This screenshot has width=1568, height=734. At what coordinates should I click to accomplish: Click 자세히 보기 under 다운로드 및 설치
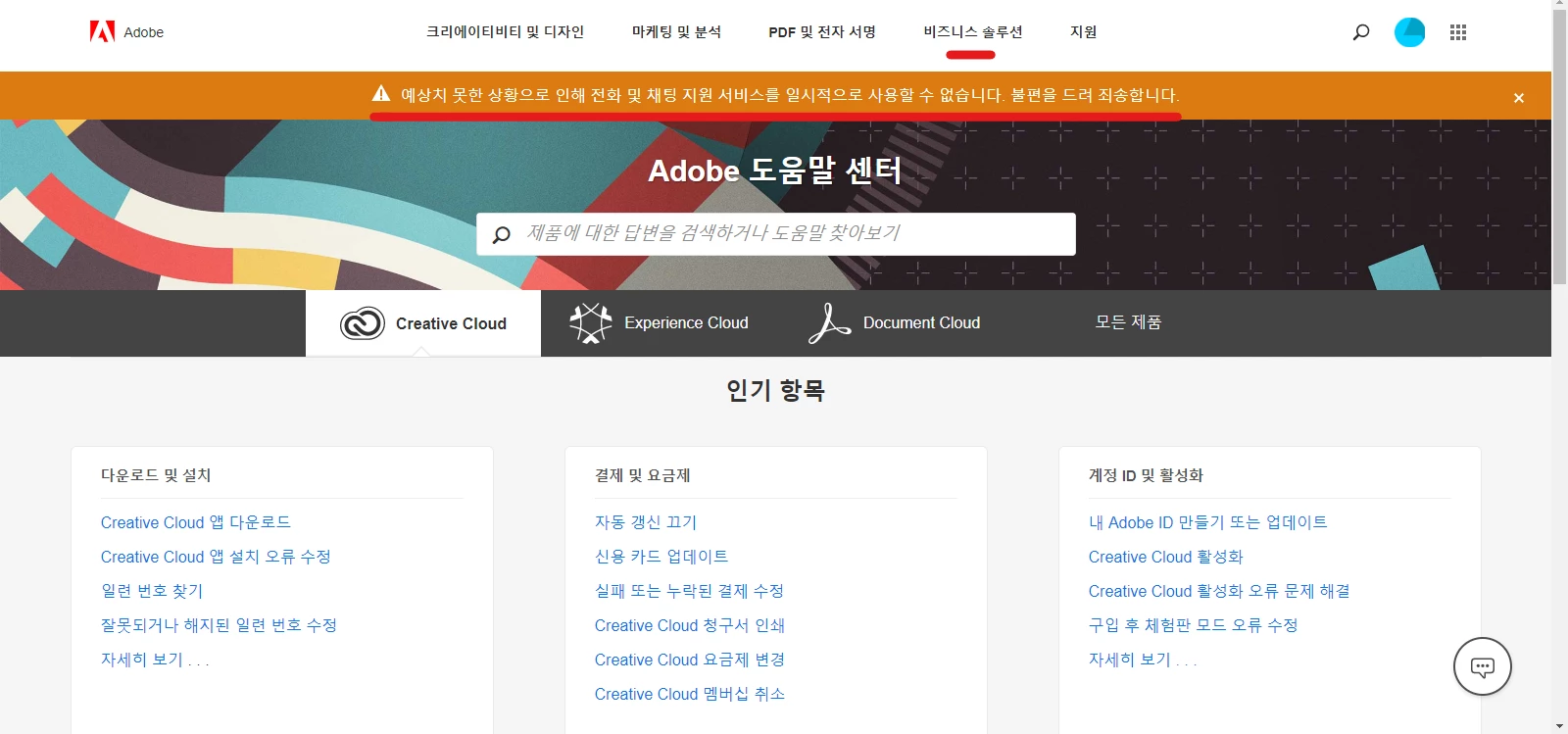[x=155, y=660]
